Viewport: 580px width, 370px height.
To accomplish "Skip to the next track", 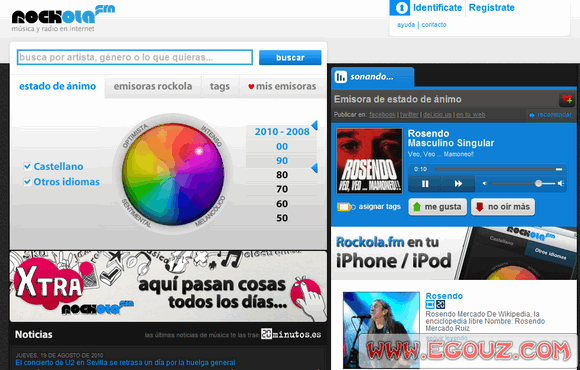I will click(458, 184).
